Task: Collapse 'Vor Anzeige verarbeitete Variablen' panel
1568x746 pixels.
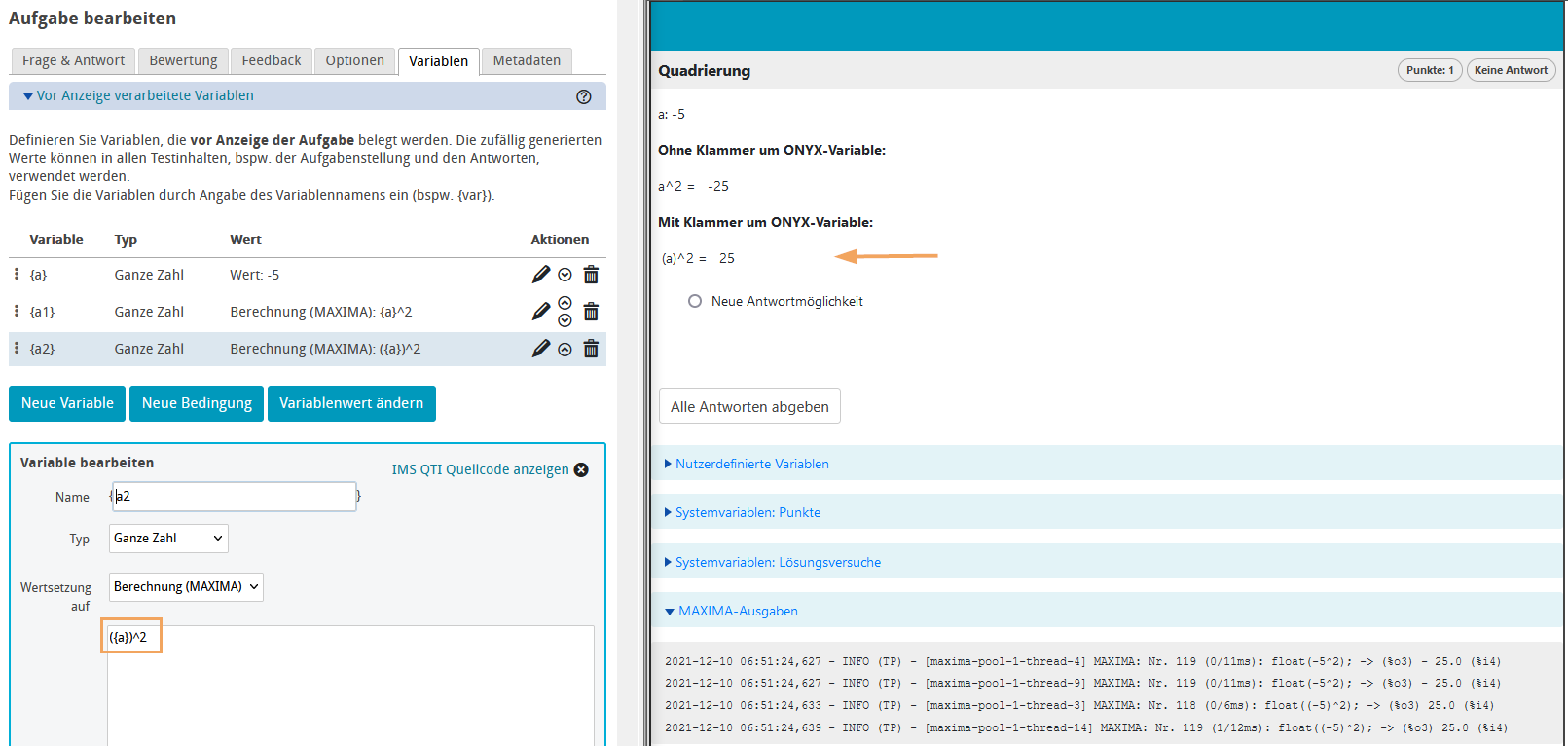Action: [x=144, y=96]
